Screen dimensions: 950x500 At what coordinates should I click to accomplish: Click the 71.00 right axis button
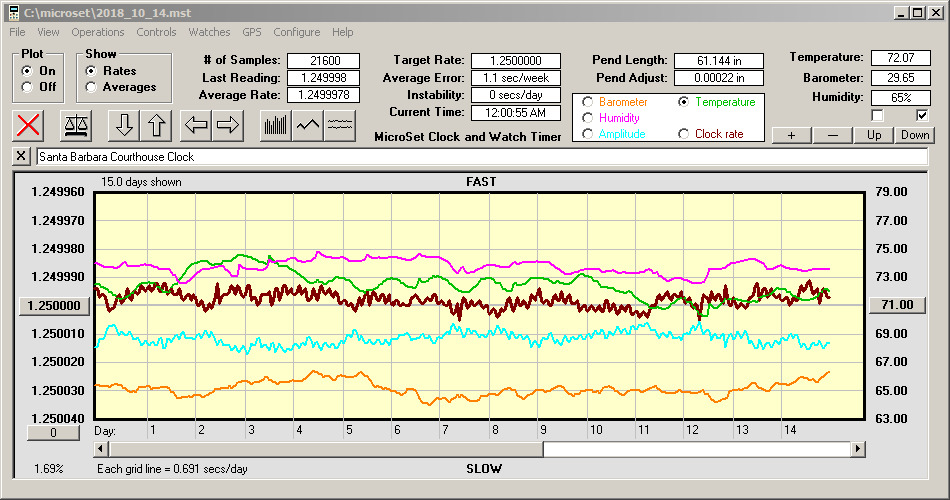tap(897, 305)
